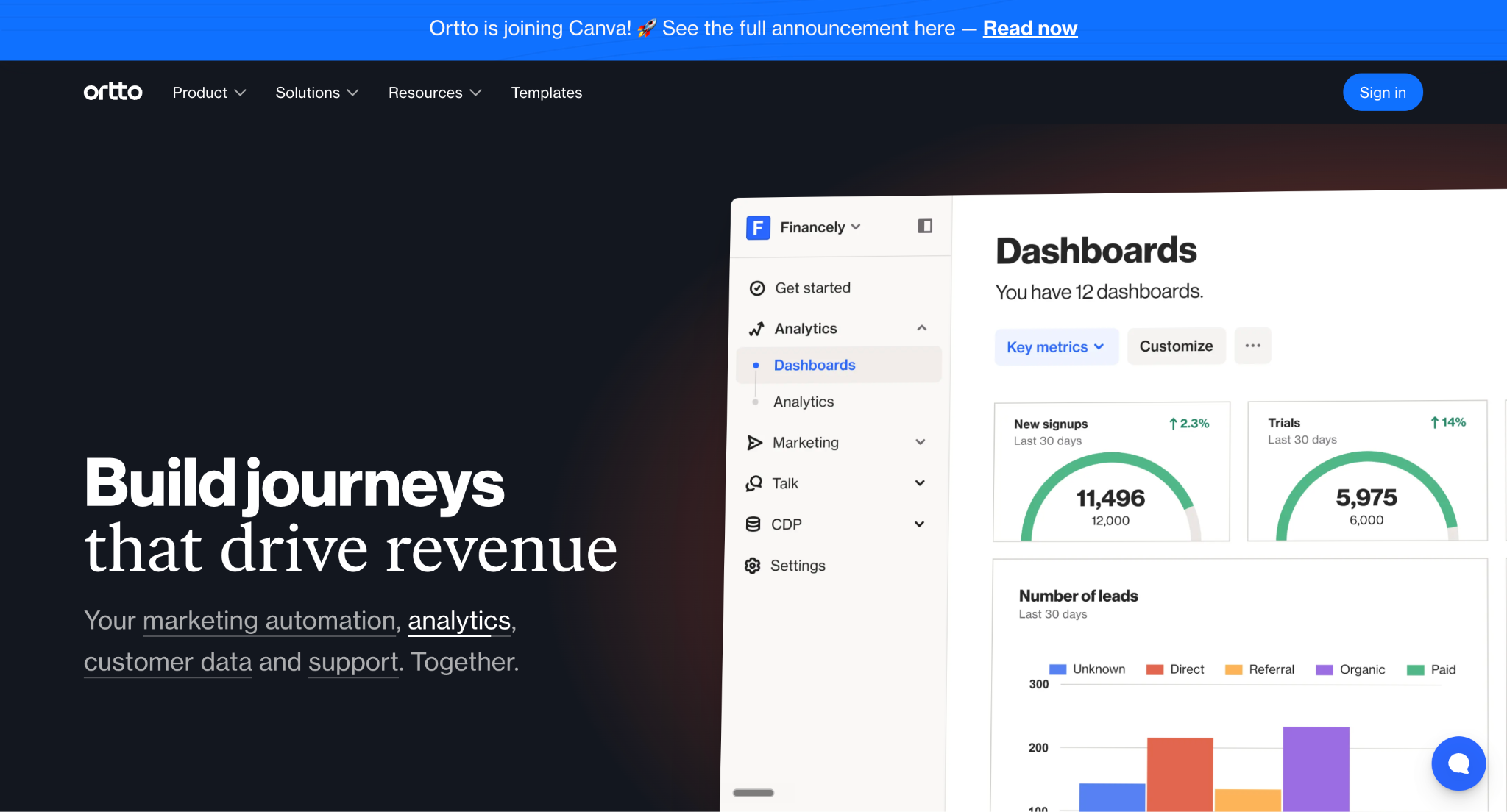Open the Resources dropdown menu

click(x=435, y=93)
